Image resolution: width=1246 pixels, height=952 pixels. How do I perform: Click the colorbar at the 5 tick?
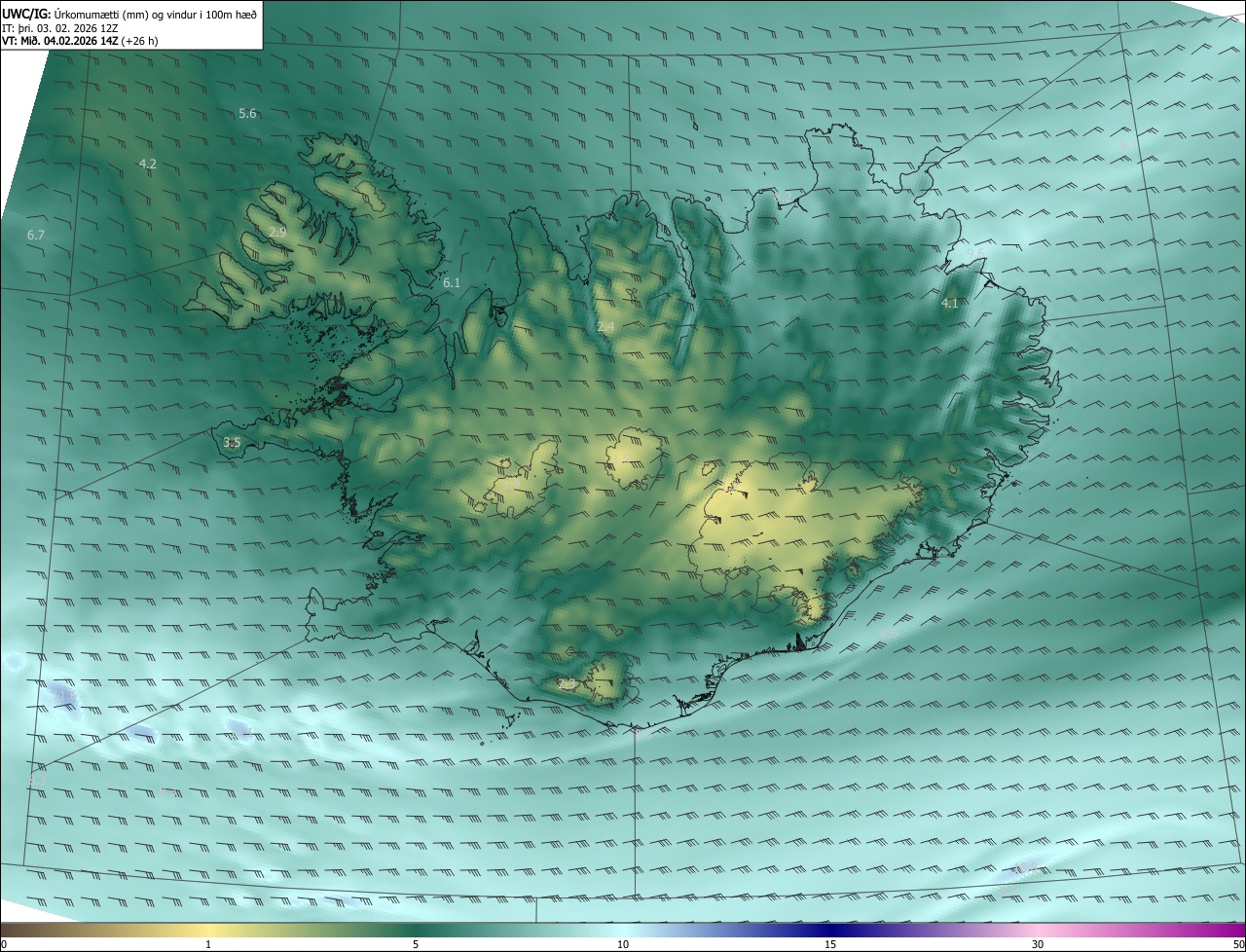[x=416, y=944]
